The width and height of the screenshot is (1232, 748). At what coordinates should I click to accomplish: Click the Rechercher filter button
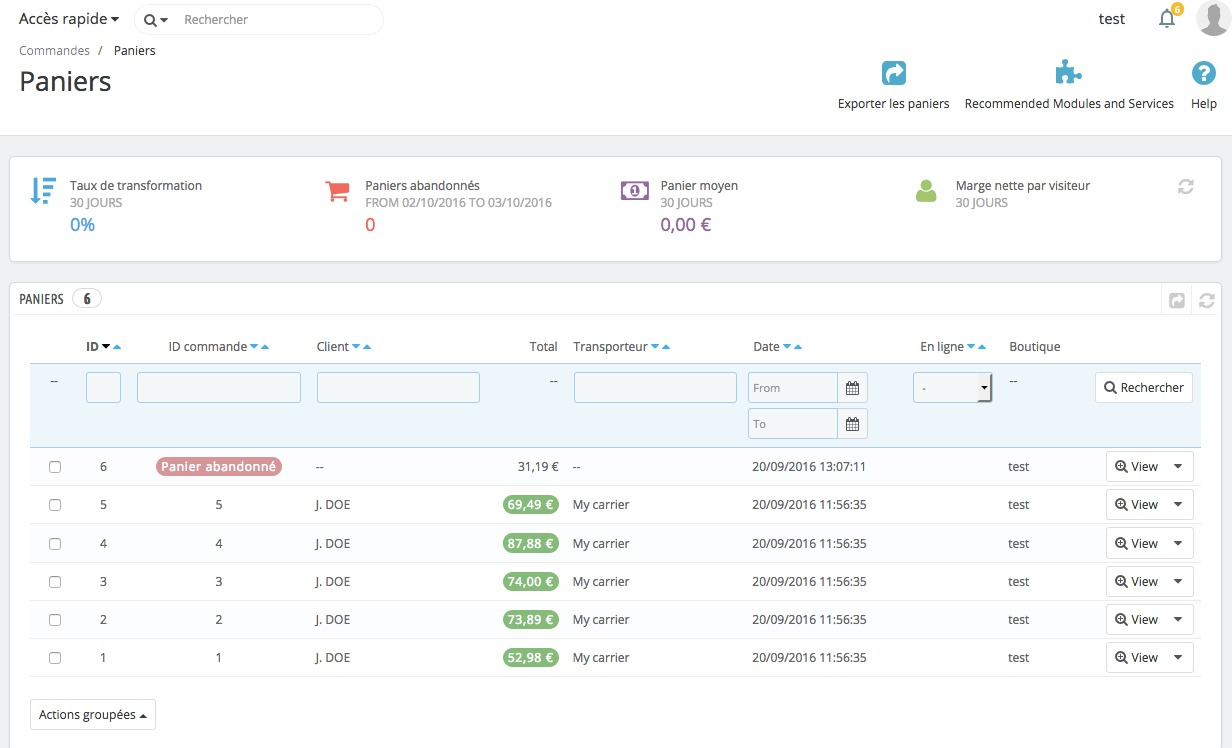pyautogui.click(x=1143, y=388)
